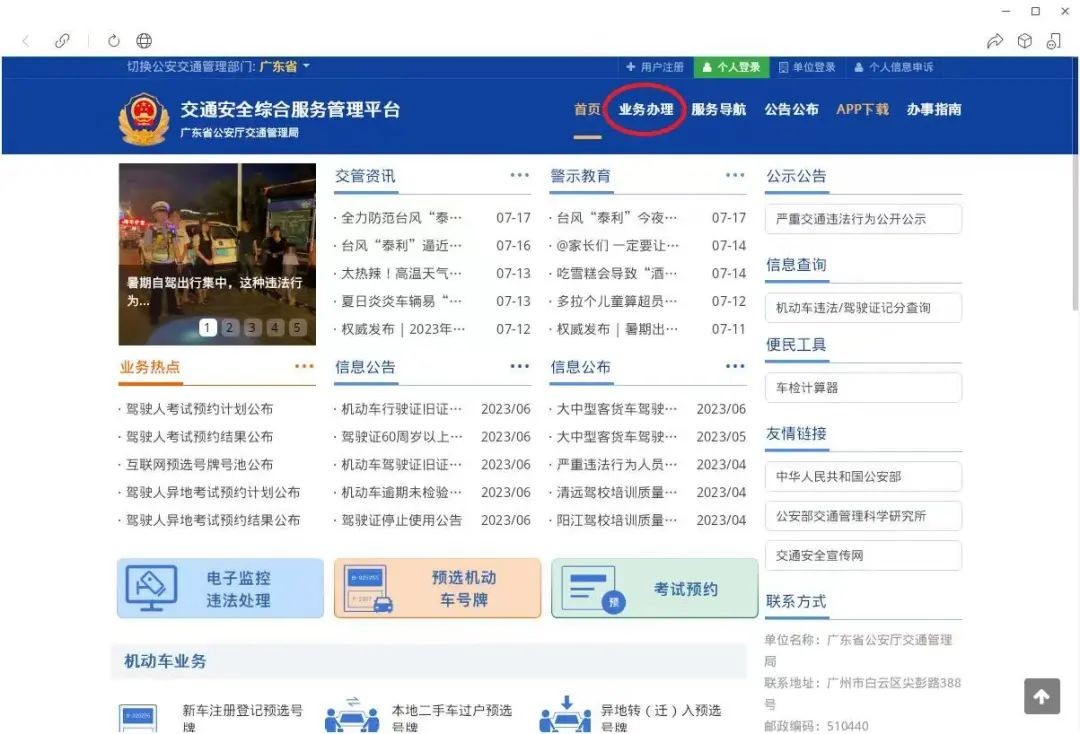Click the 考试预约 banner tile
1080x734 pixels.
click(654, 588)
